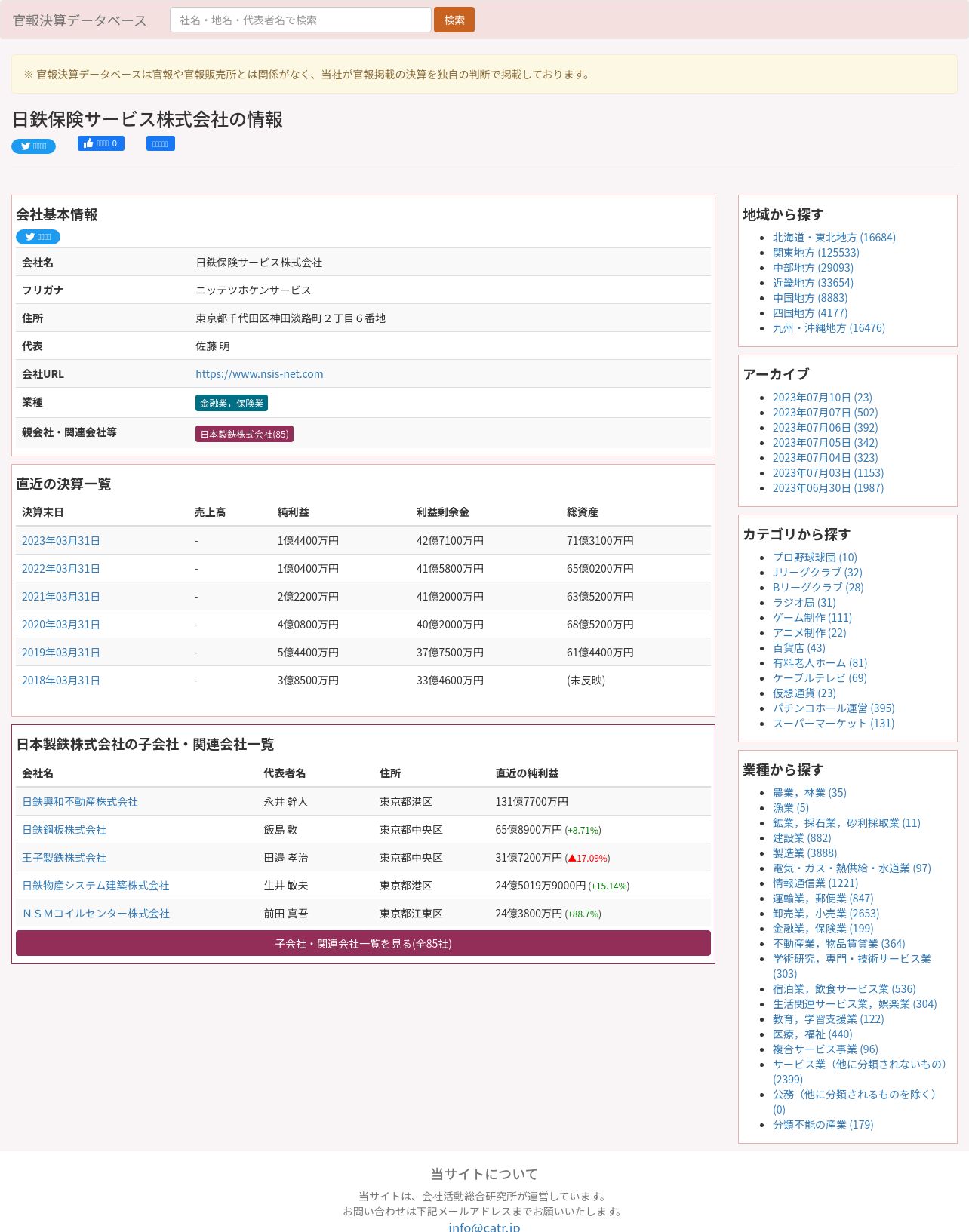Open the 2021年03月31日 settlement link

coord(61,597)
